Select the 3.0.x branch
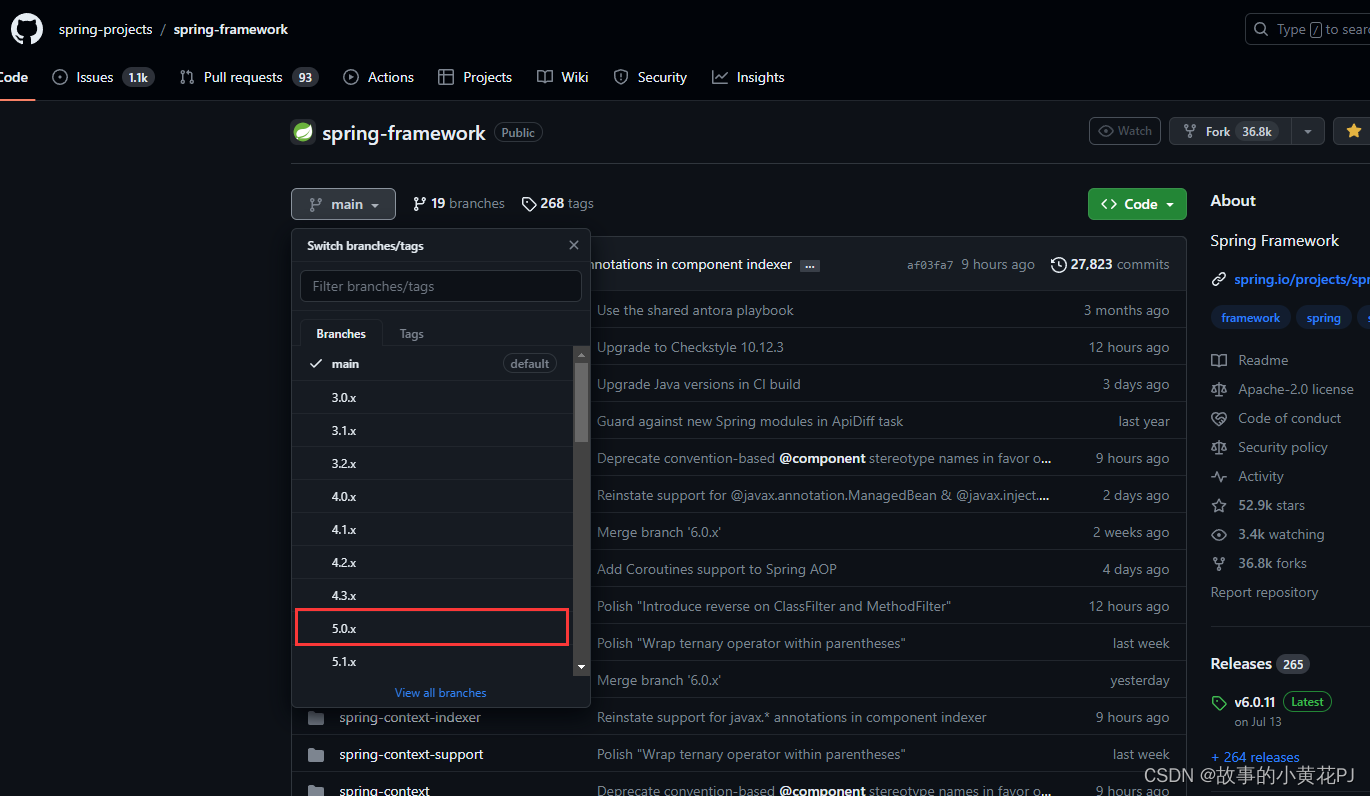This screenshot has width=1370, height=796. coord(432,397)
